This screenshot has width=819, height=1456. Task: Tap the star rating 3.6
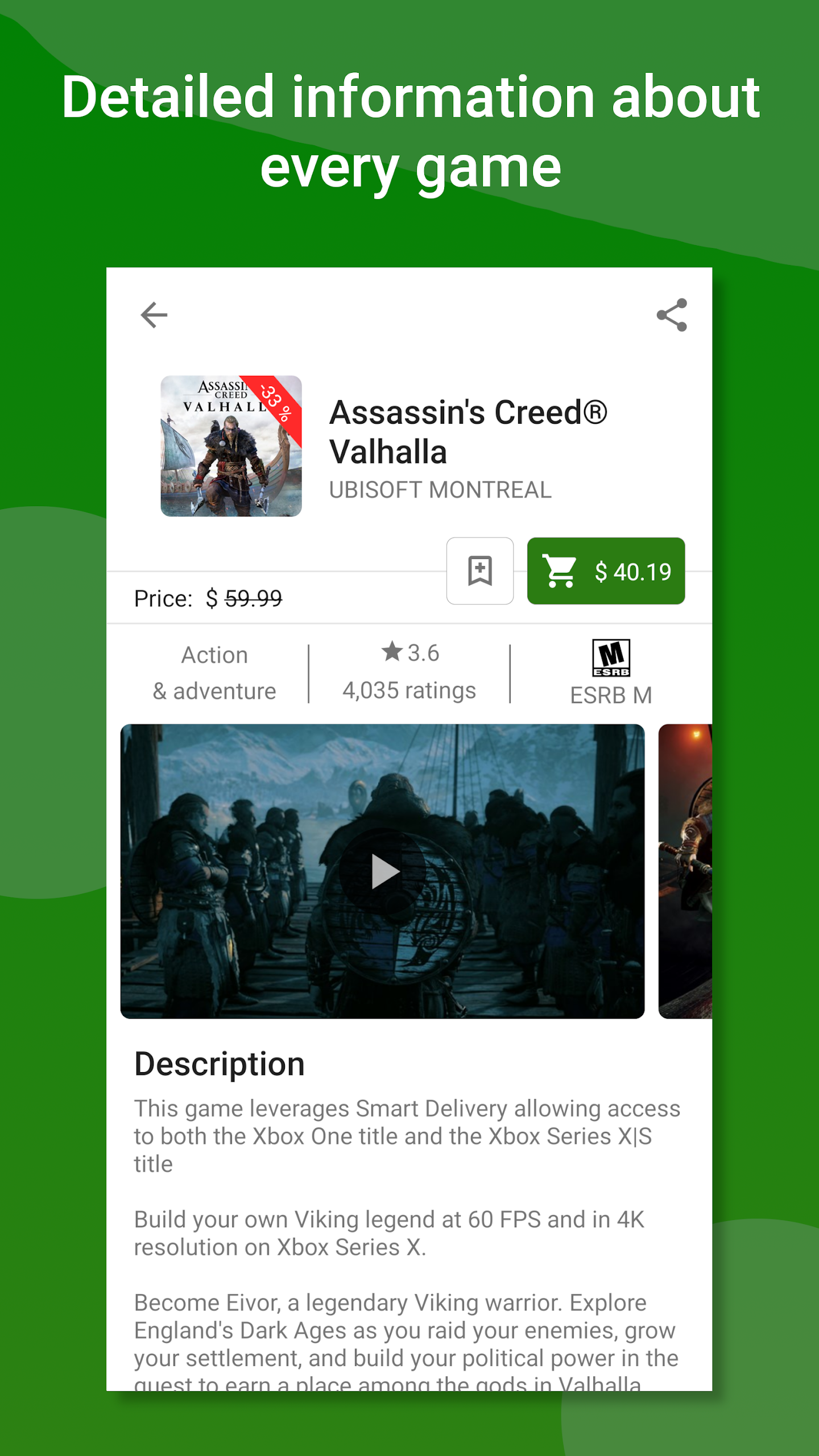(x=410, y=652)
